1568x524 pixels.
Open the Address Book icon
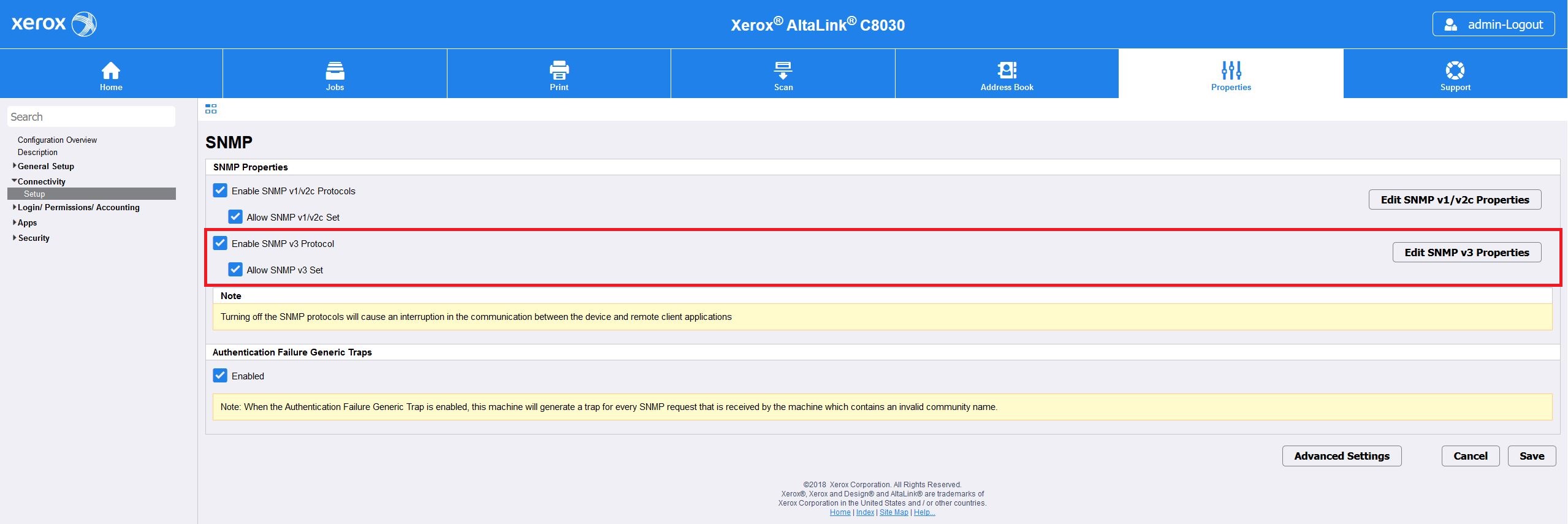[x=1007, y=70]
